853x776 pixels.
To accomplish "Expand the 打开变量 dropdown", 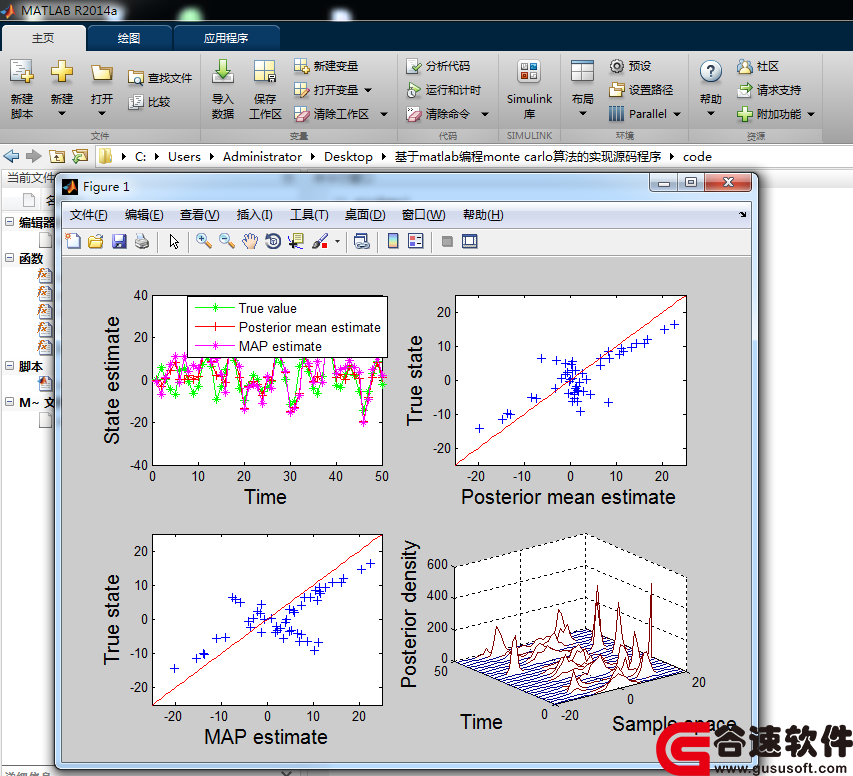I will click(x=368, y=90).
